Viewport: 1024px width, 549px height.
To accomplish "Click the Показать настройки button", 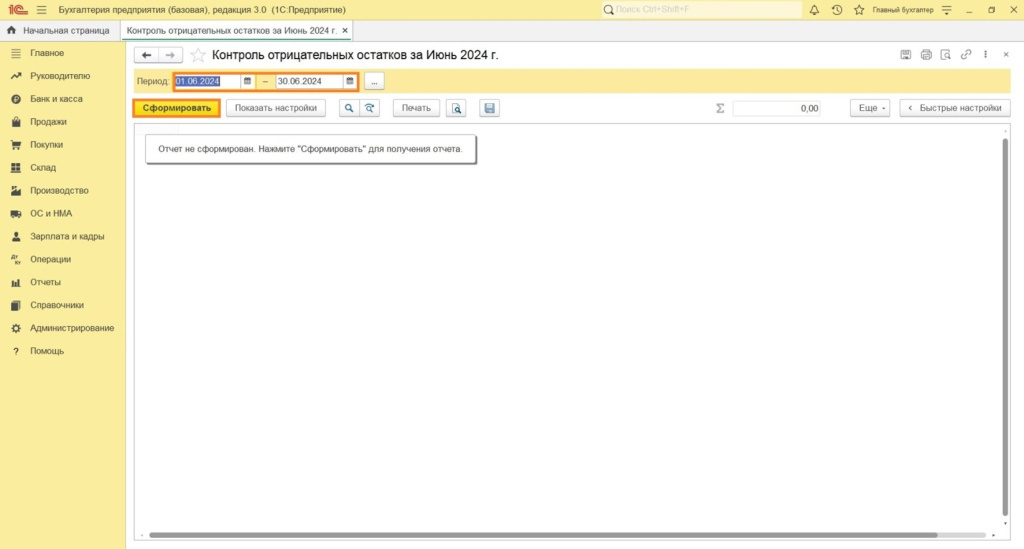I will pyautogui.click(x=275, y=108).
